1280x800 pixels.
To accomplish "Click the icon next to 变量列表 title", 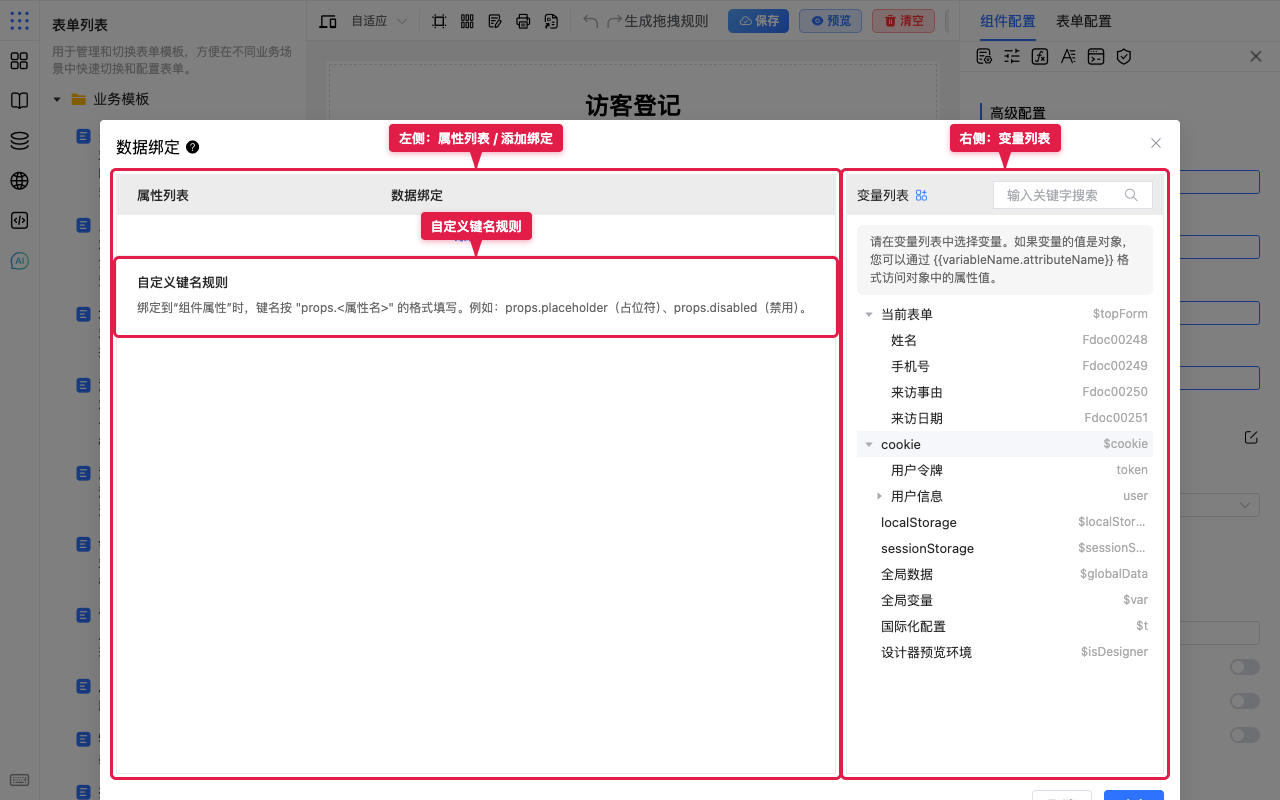I will coord(922,195).
